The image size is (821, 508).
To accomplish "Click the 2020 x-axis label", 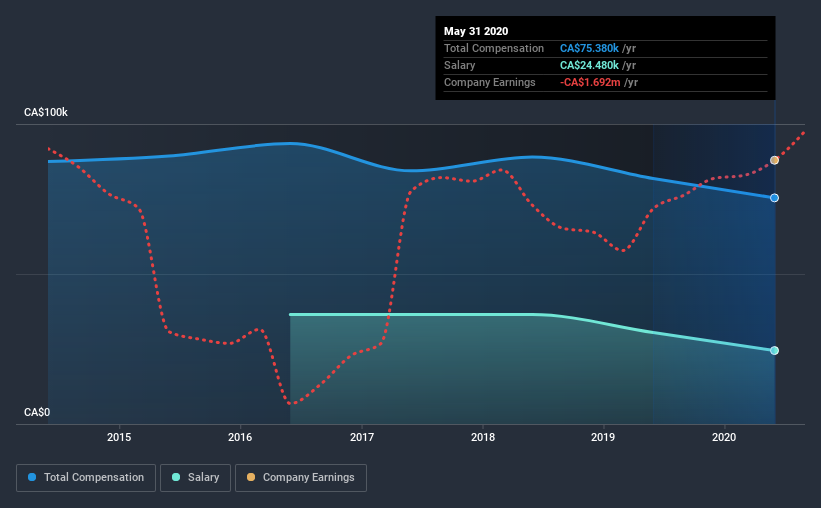I will [724, 437].
